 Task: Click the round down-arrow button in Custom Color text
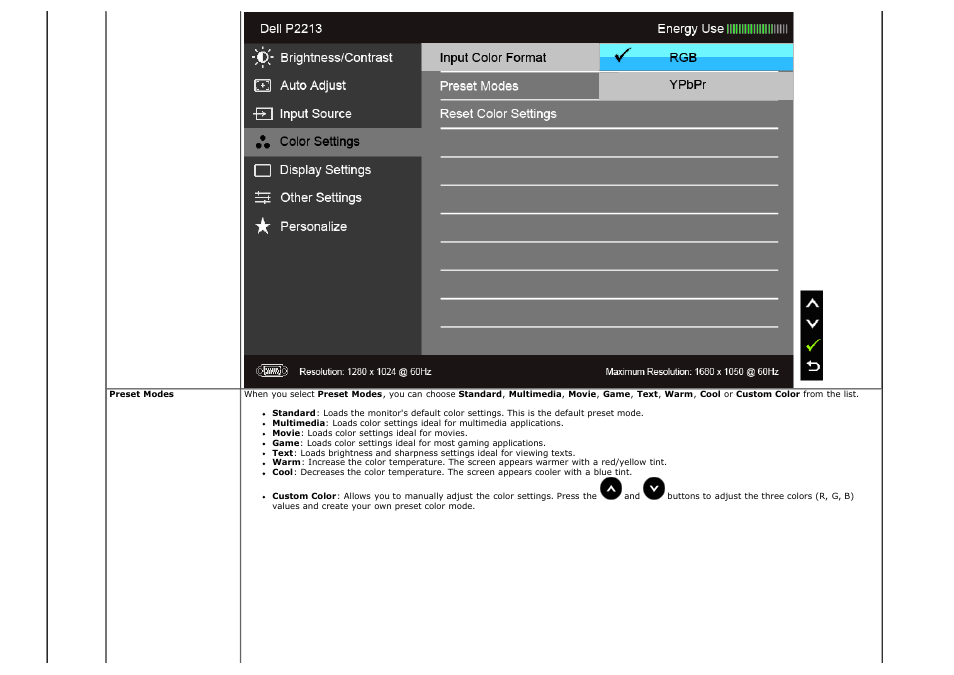pyautogui.click(x=653, y=489)
